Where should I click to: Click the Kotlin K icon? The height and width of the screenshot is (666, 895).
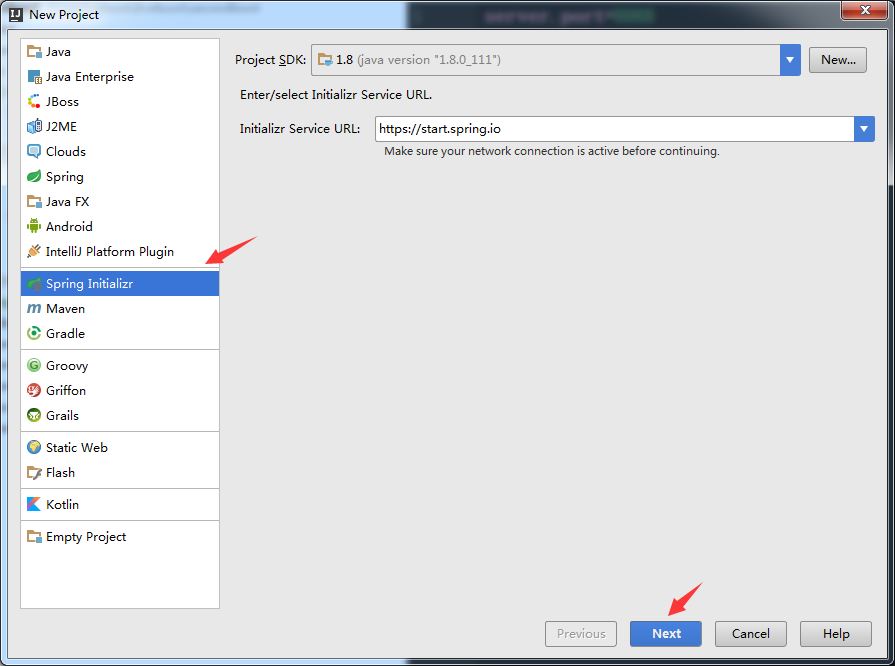tap(34, 504)
